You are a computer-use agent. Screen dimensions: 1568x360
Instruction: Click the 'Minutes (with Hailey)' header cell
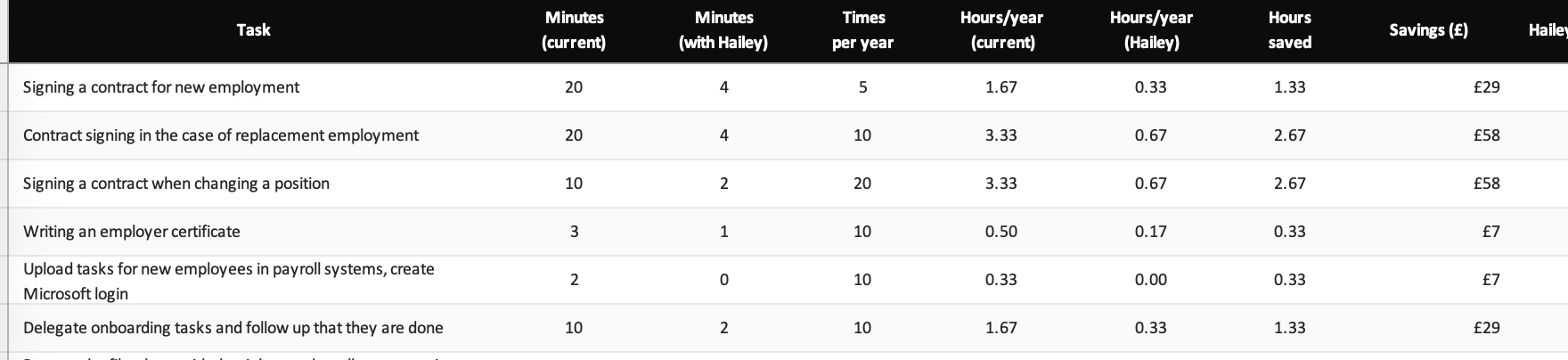point(723,30)
